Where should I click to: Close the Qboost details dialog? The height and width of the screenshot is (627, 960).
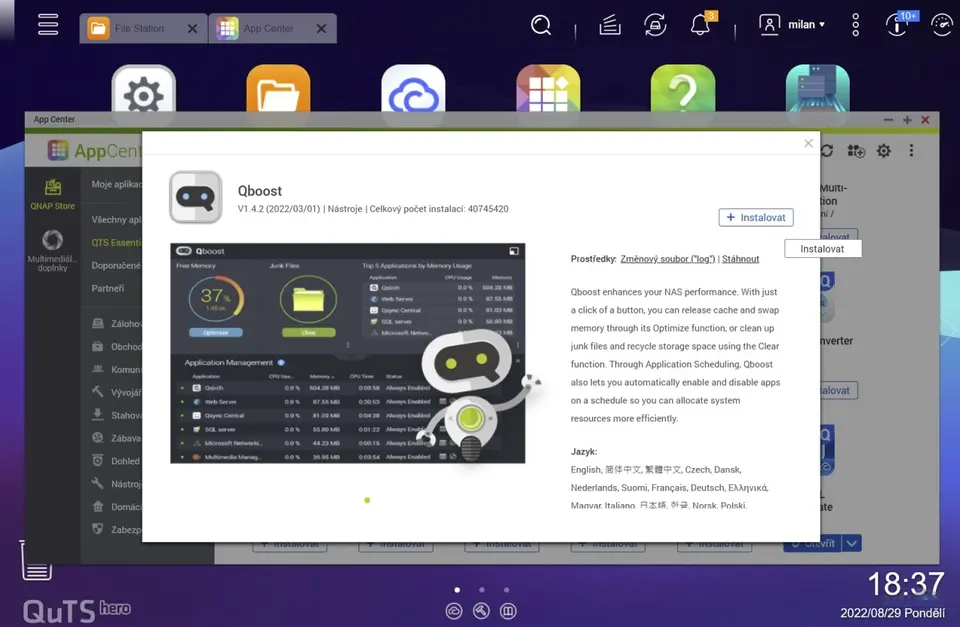pos(808,144)
